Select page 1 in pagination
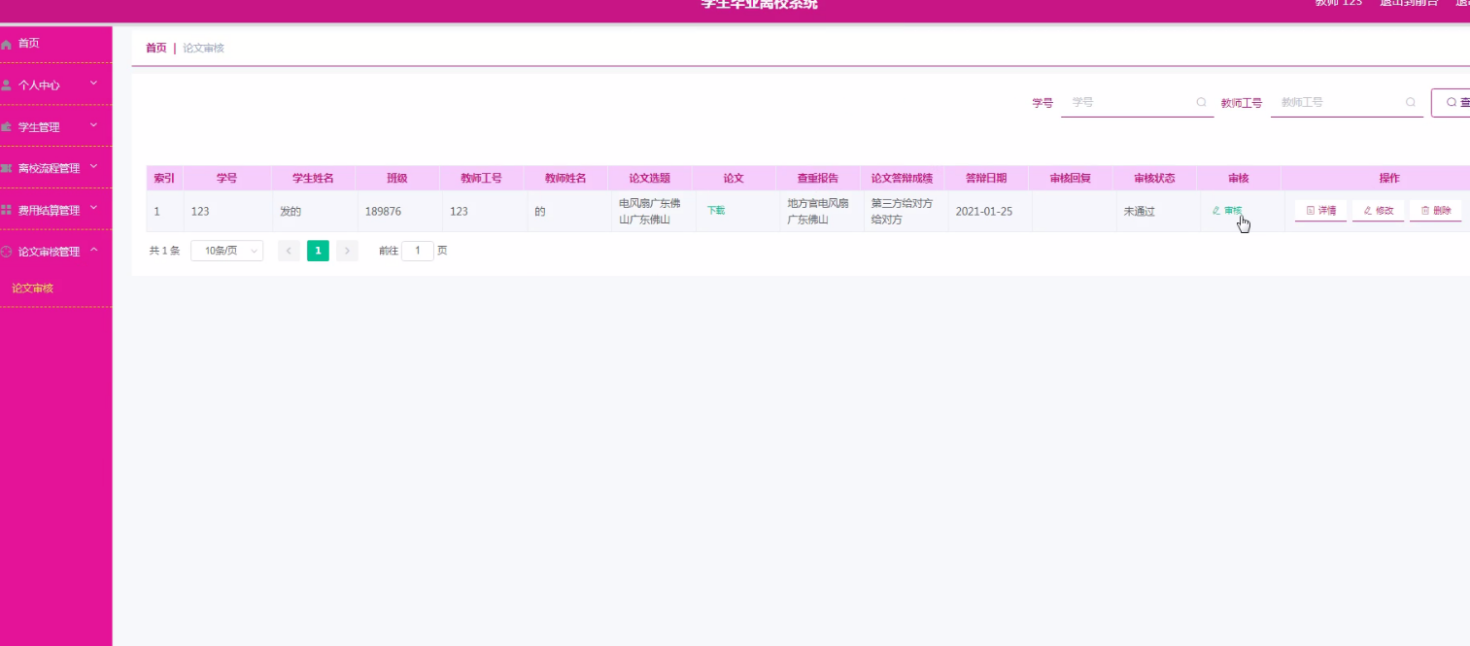This screenshot has width=1470, height=646. [318, 251]
